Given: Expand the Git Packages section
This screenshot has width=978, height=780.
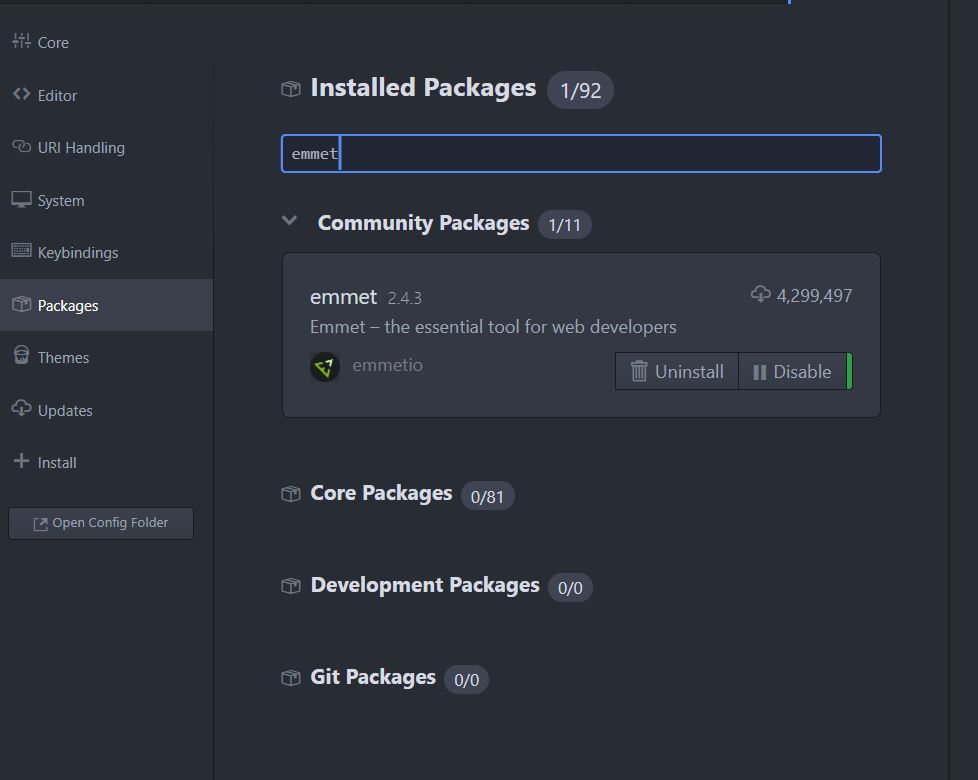Looking at the screenshot, I should 373,678.
